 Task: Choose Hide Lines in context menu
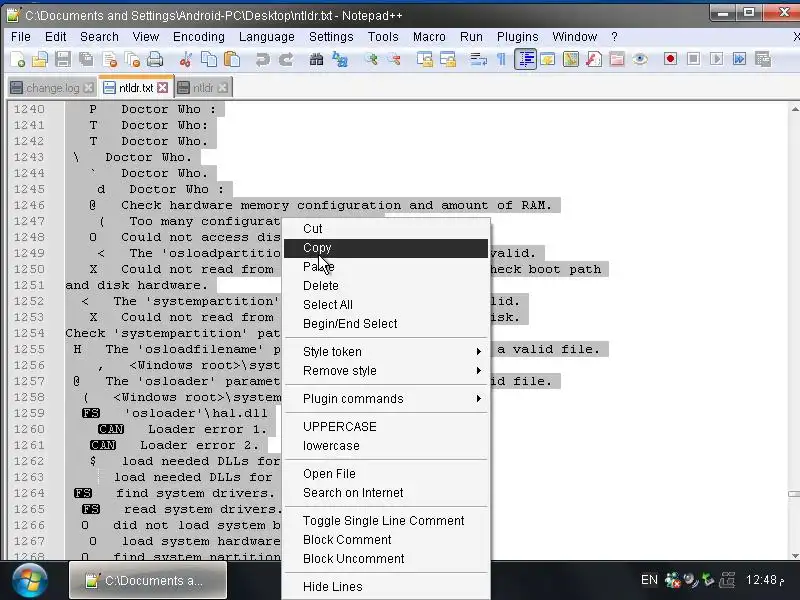point(386,587)
